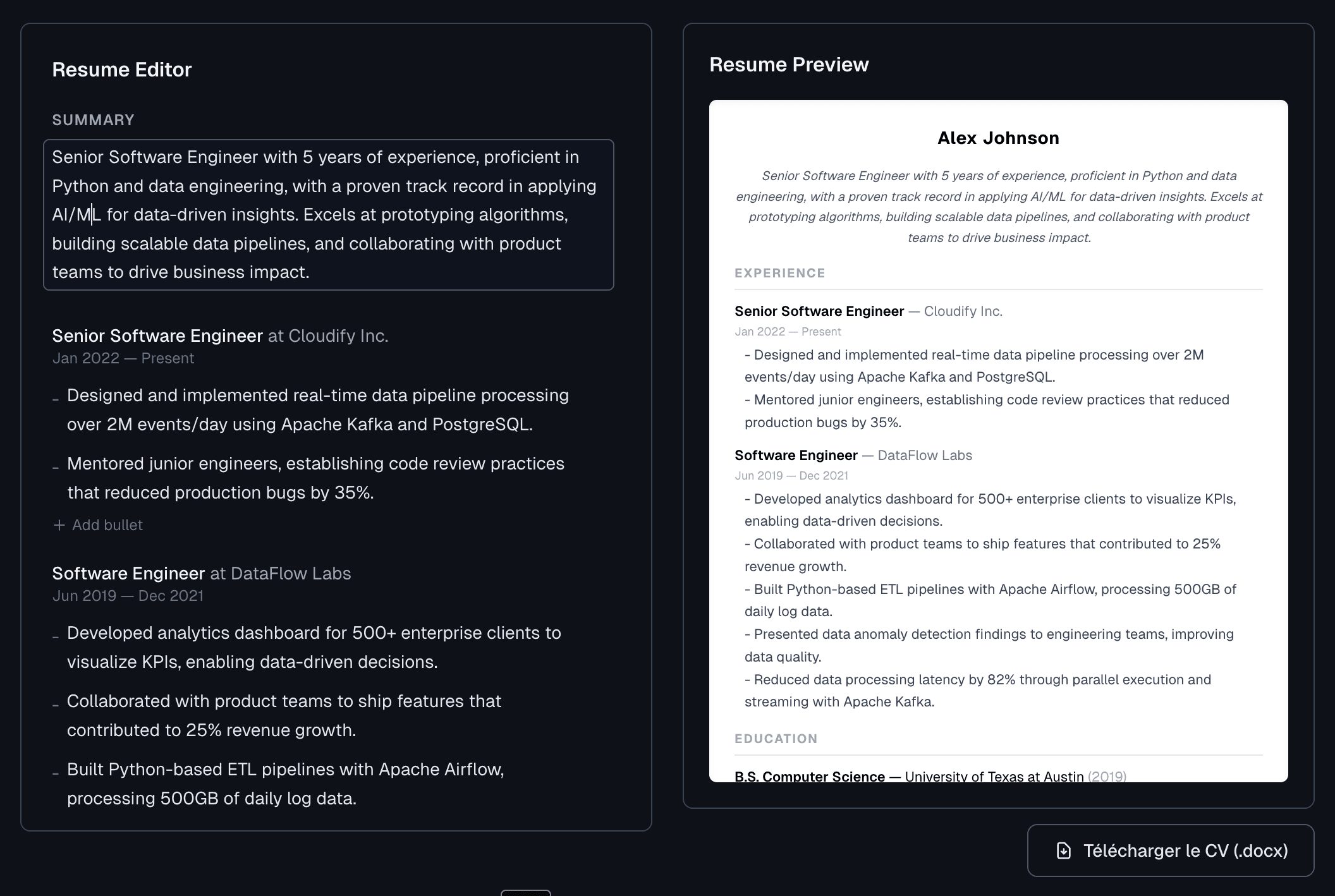This screenshot has height=896, width=1335.
Task: Click the Resume Preview panel title
Action: pos(789,64)
